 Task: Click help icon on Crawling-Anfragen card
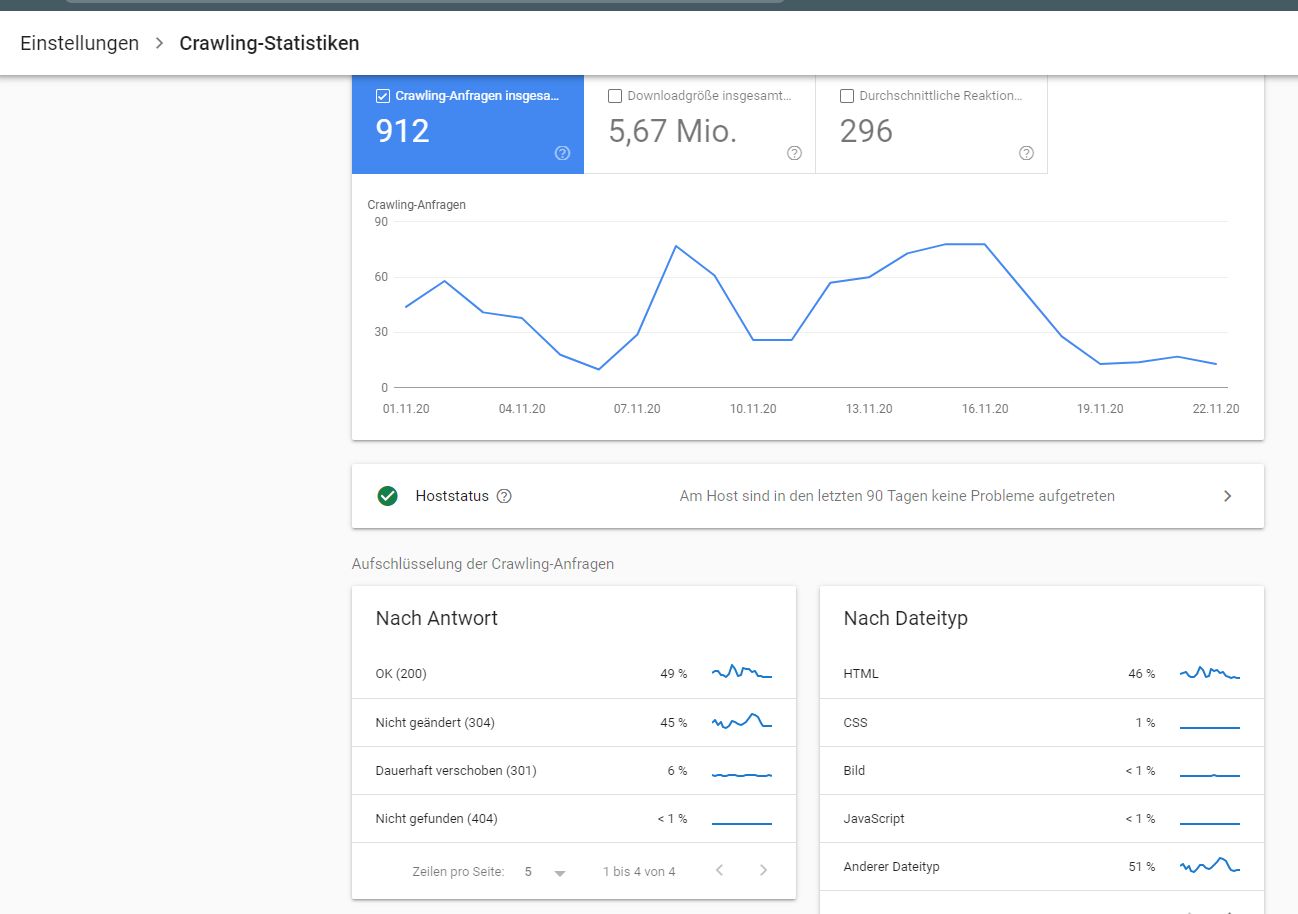point(562,153)
